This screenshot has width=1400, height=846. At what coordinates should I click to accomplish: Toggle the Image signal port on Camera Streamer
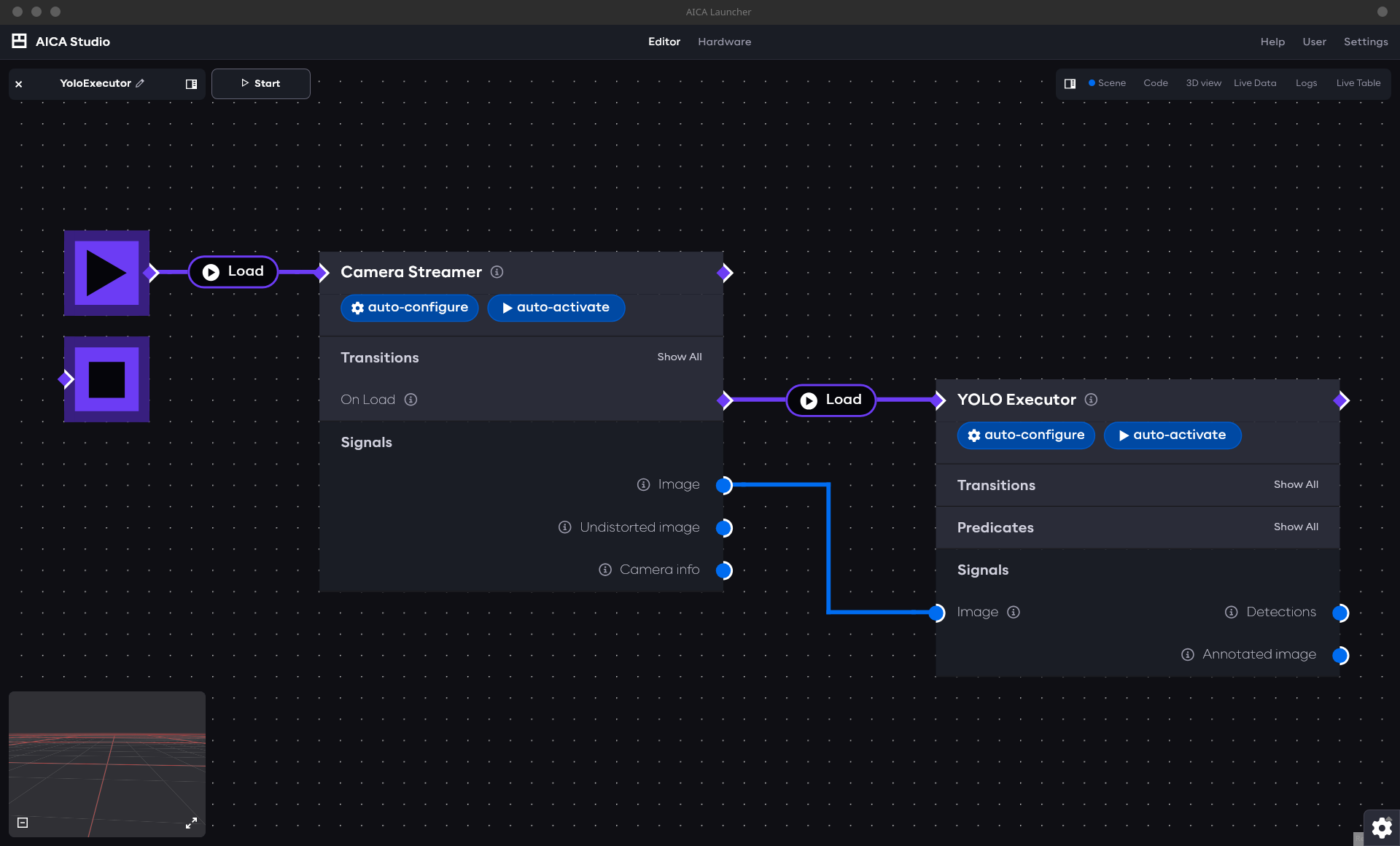point(724,485)
